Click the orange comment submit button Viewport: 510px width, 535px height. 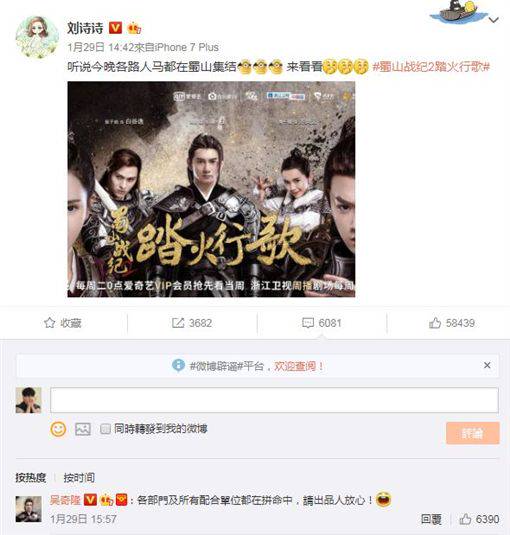click(472, 433)
